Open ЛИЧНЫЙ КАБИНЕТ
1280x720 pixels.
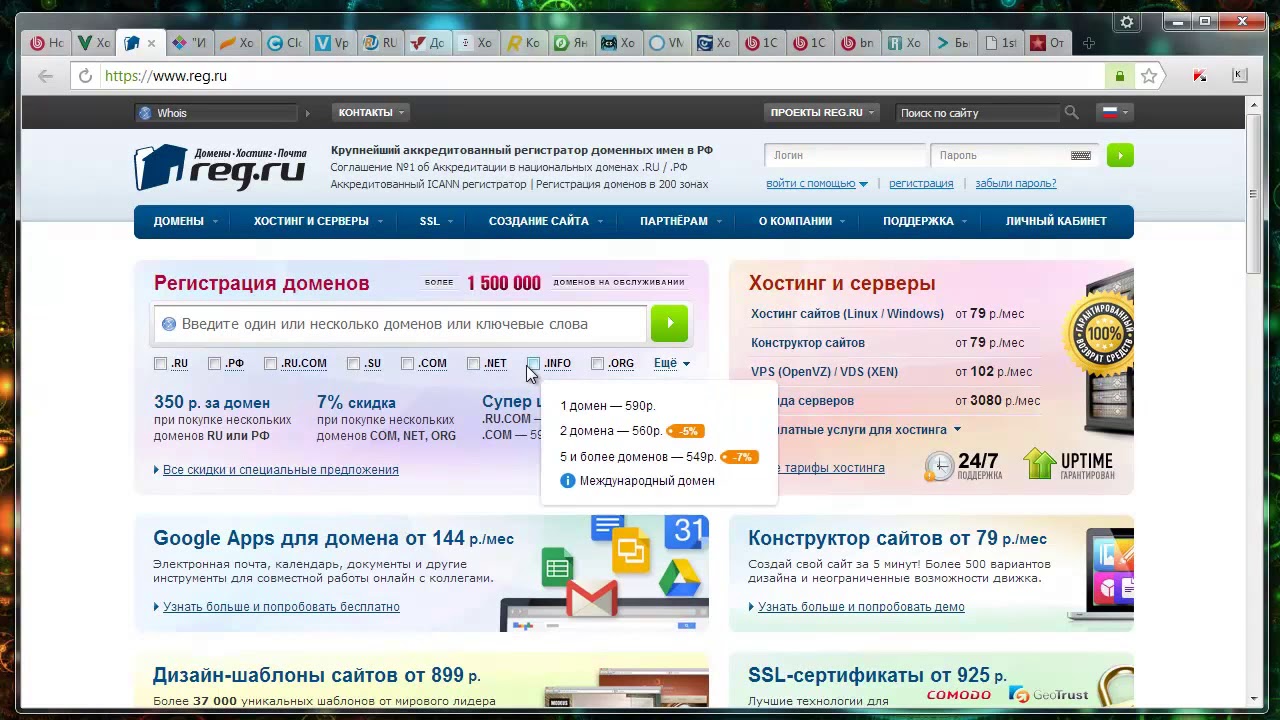tap(1056, 221)
